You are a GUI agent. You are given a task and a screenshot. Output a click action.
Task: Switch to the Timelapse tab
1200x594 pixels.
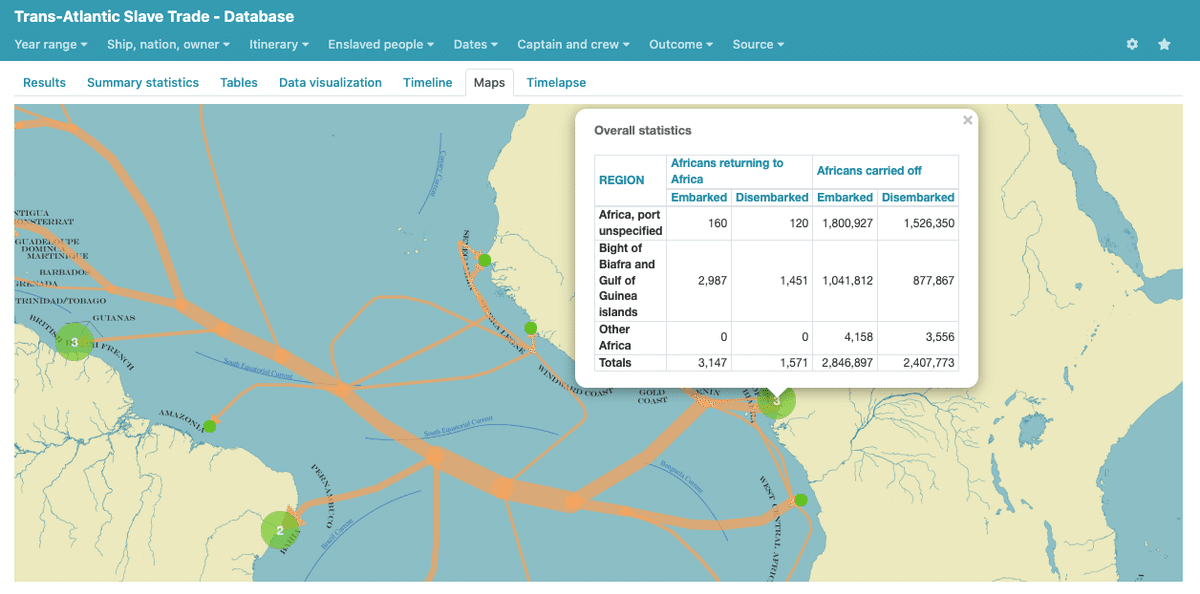556,83
